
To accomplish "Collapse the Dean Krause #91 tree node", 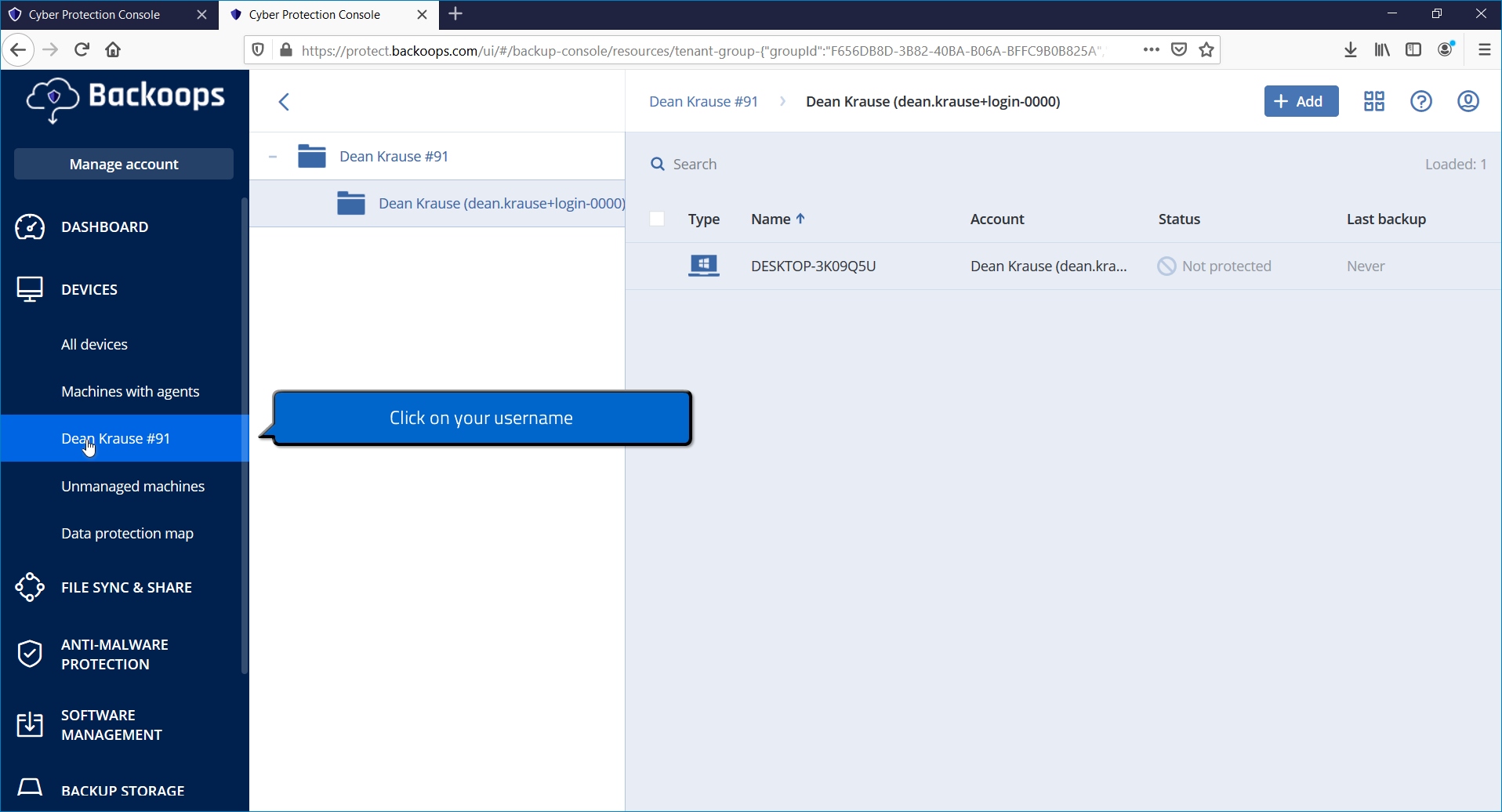I will pos(273,157).
